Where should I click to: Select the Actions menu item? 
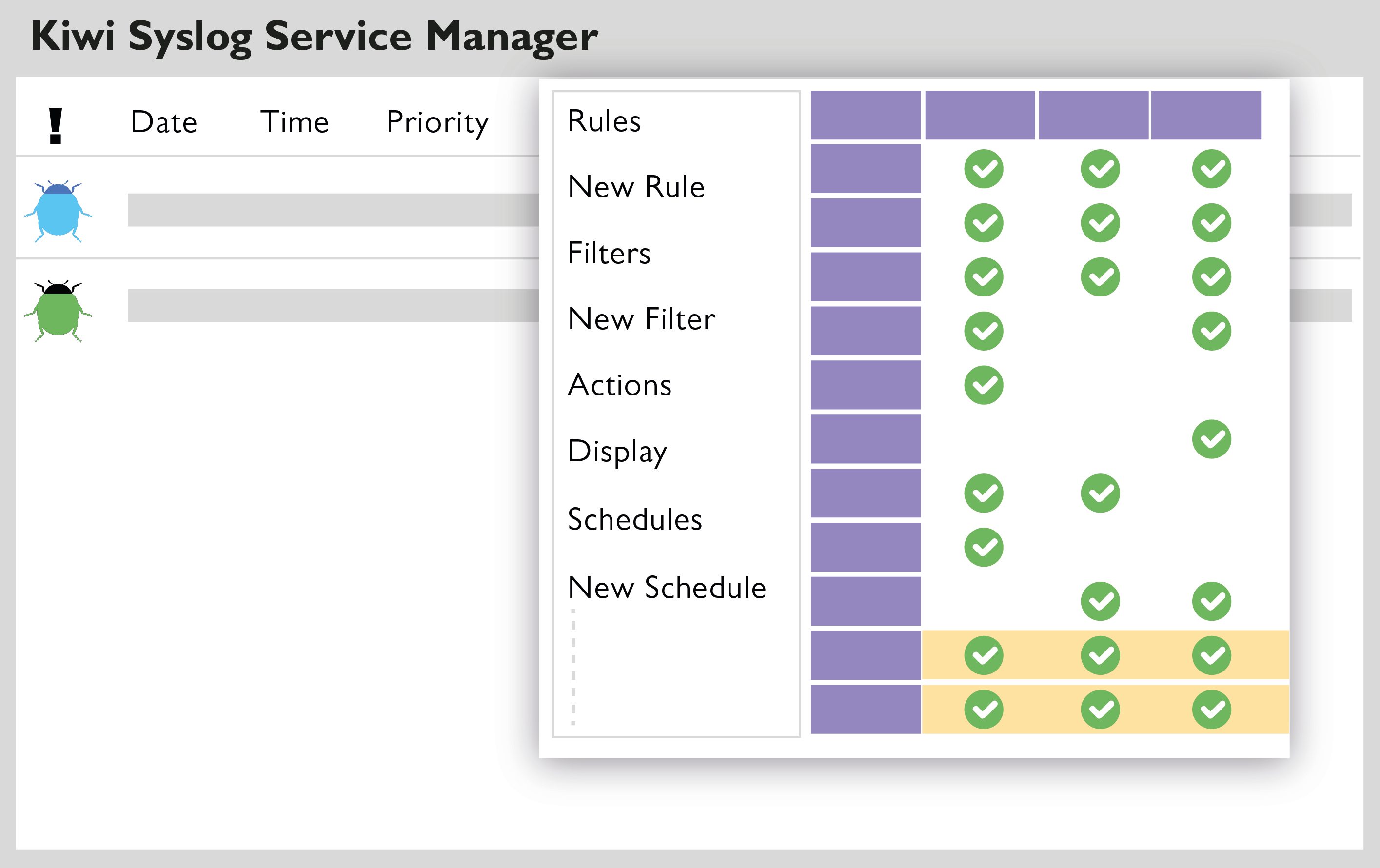click(x=620, y=386)
